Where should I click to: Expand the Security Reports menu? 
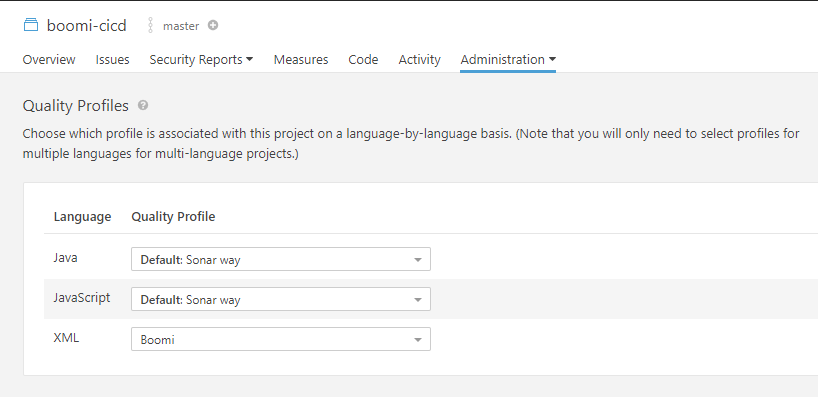201,59
